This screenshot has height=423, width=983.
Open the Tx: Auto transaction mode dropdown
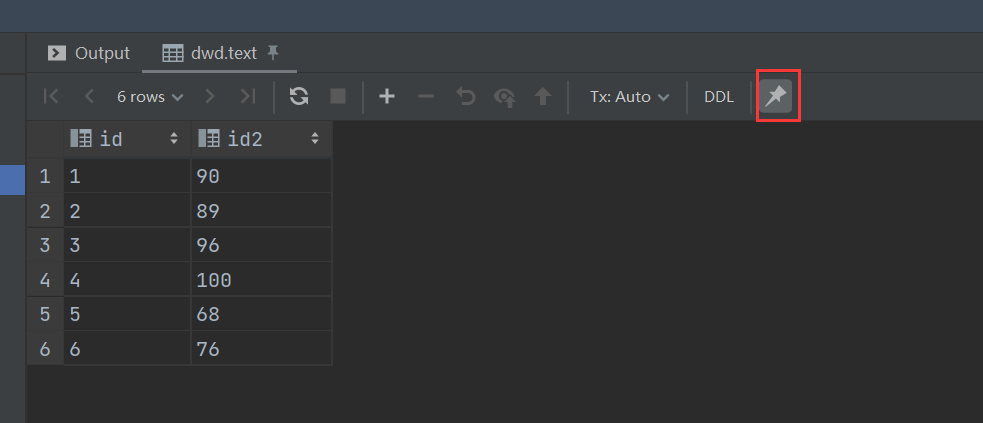[629, 97]
